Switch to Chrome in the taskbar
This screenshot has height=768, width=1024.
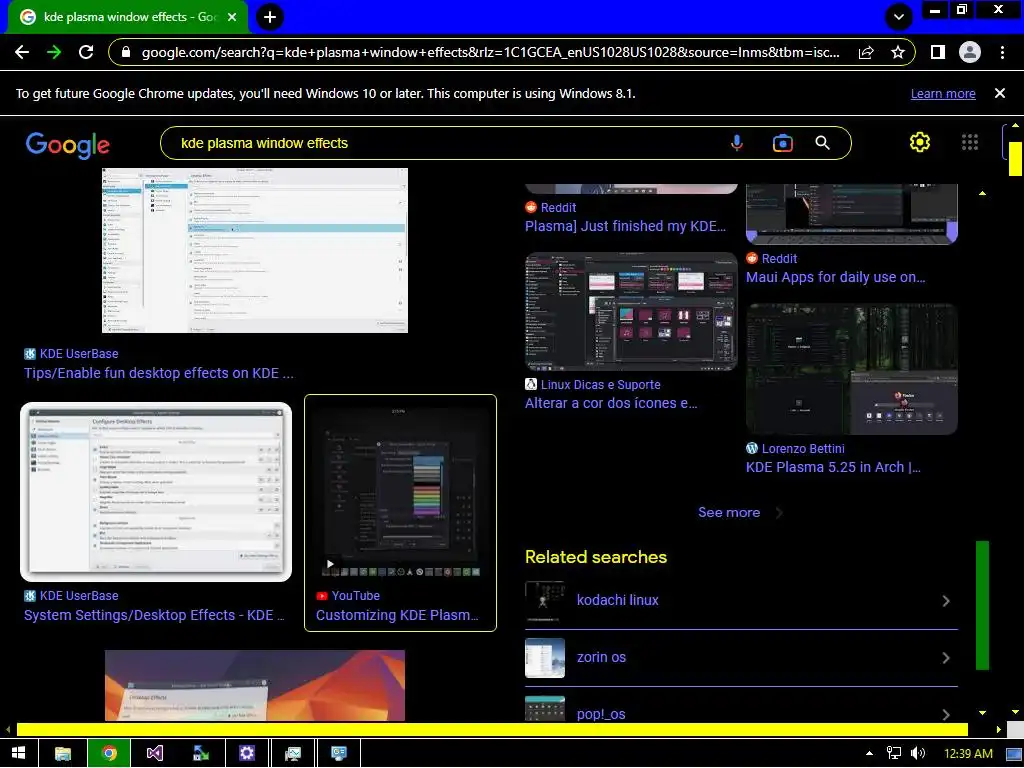tap(109, 753)
